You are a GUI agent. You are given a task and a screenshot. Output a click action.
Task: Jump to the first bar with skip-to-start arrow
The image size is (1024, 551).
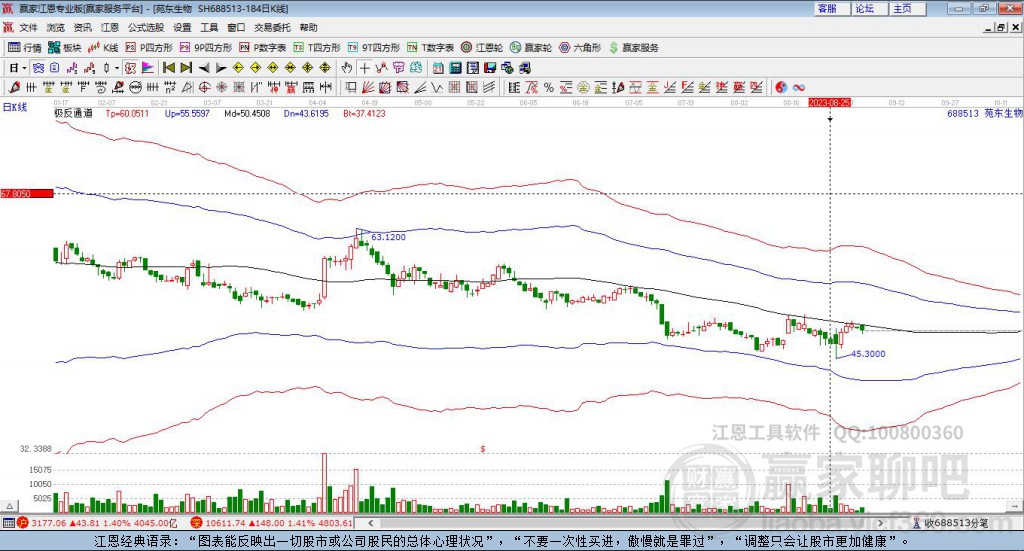[x=168, y=68]
